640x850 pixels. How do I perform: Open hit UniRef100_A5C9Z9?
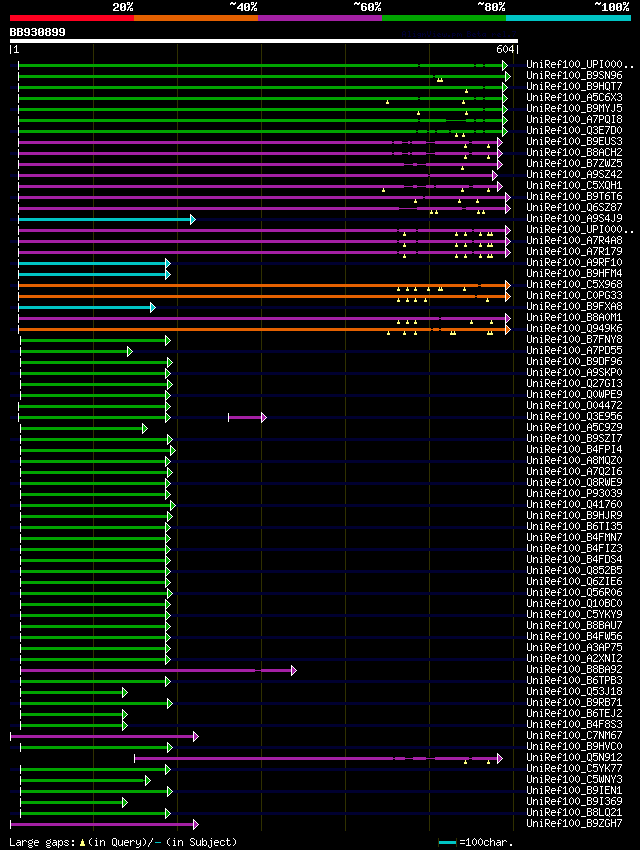pos(574,427)
